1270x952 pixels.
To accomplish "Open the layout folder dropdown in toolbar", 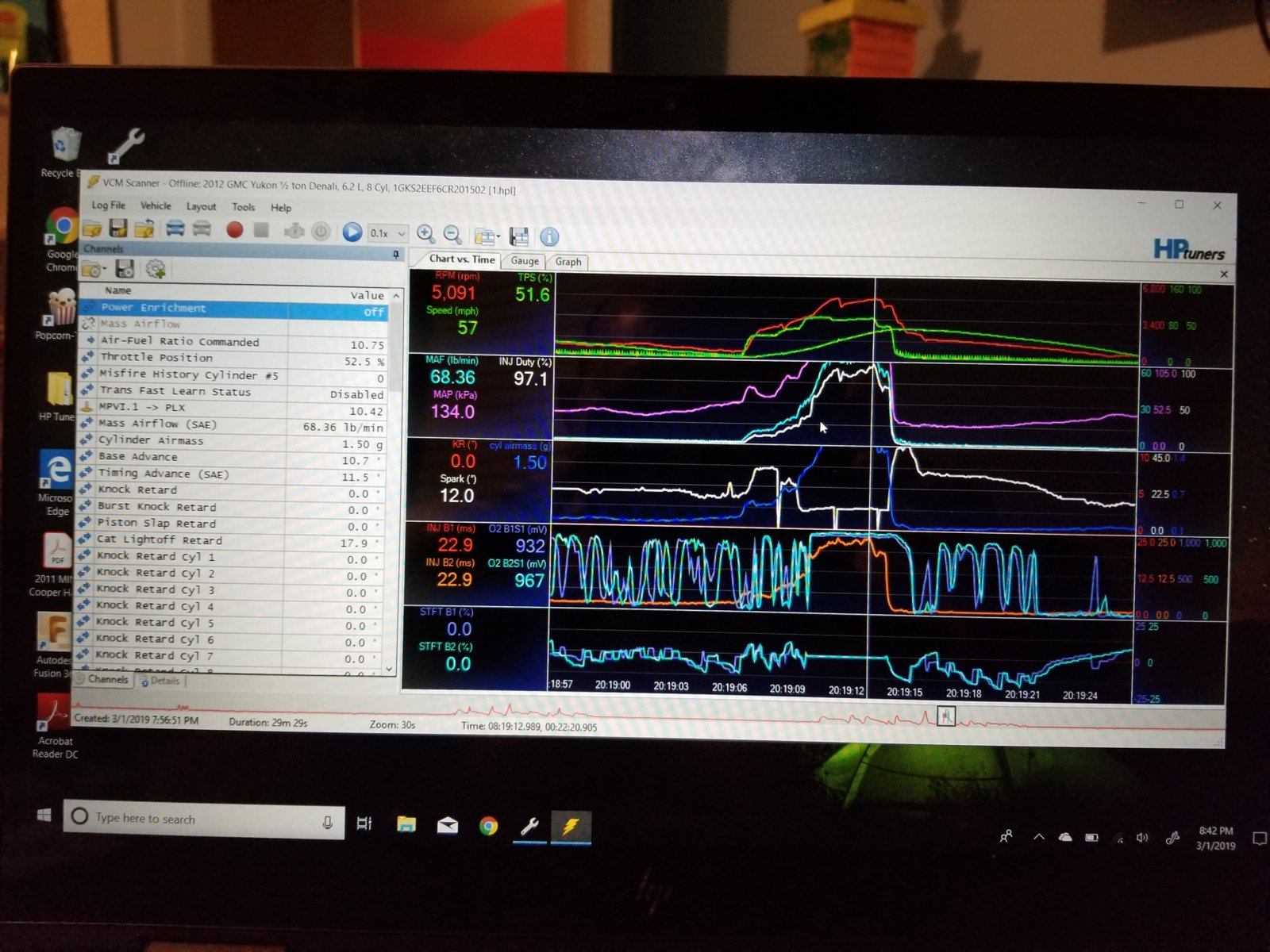I will [487, 236].
